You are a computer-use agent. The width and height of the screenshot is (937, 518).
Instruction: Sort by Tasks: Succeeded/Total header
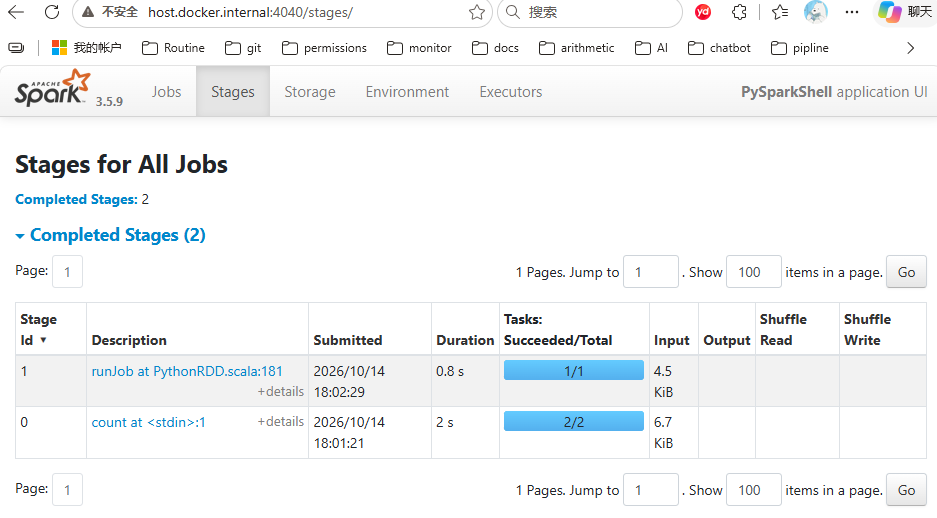coord(558,329)
